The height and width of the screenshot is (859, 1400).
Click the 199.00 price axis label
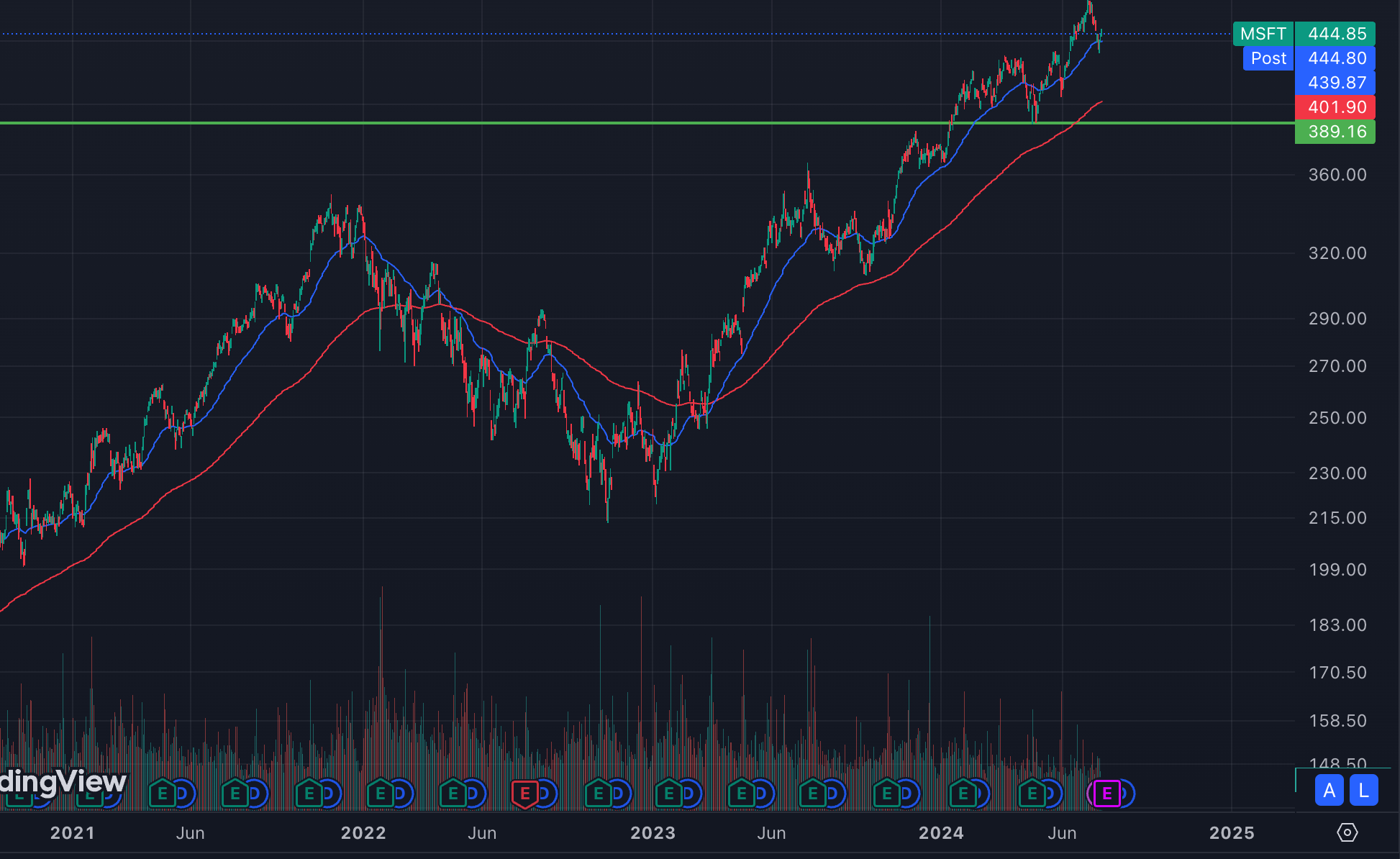(1337, 570)
